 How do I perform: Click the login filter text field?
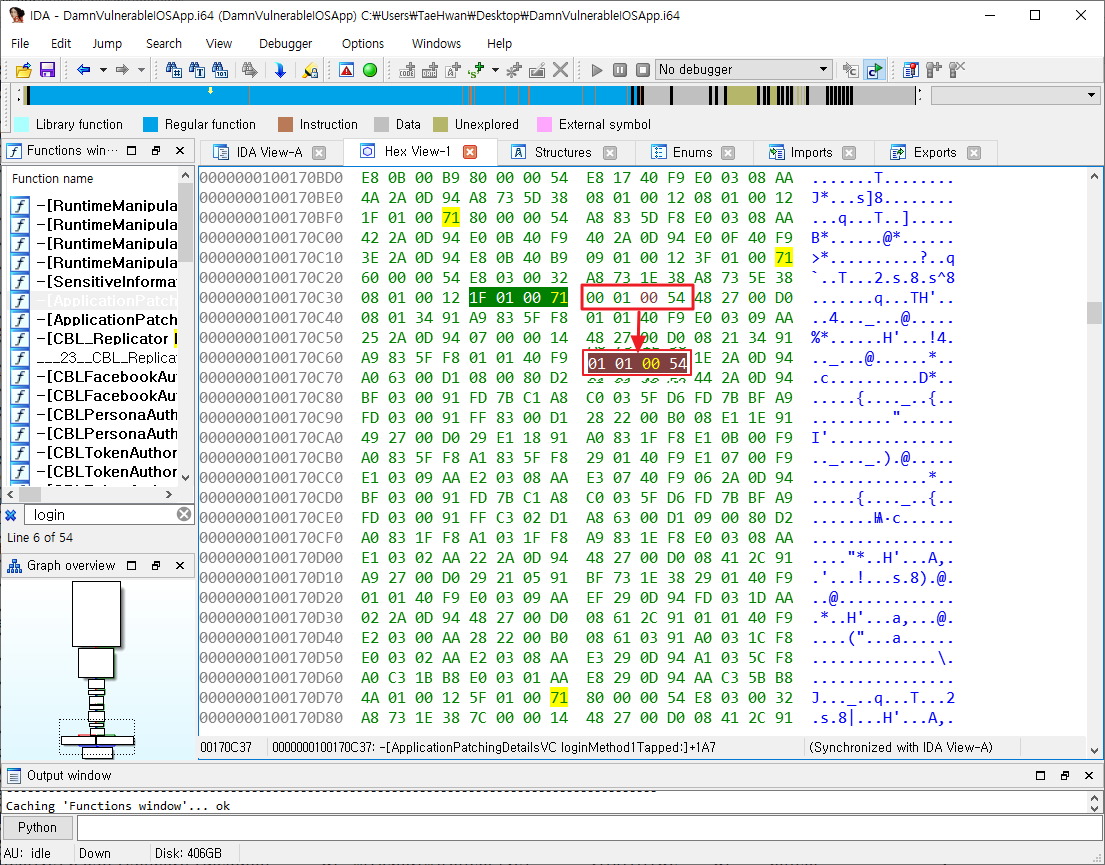pos(99,515)
